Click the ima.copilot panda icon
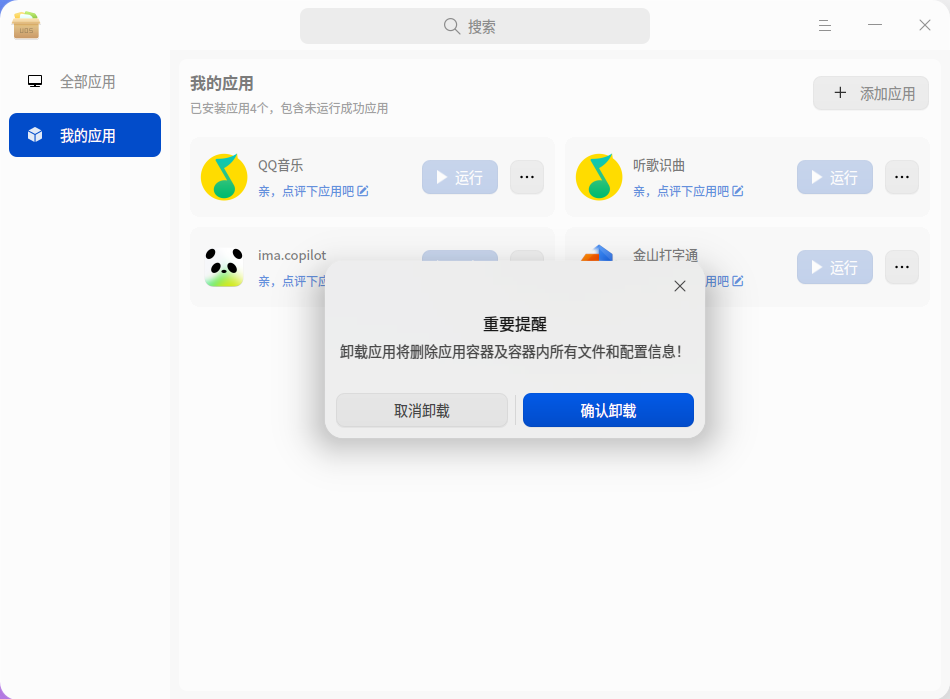 (224, 267)
